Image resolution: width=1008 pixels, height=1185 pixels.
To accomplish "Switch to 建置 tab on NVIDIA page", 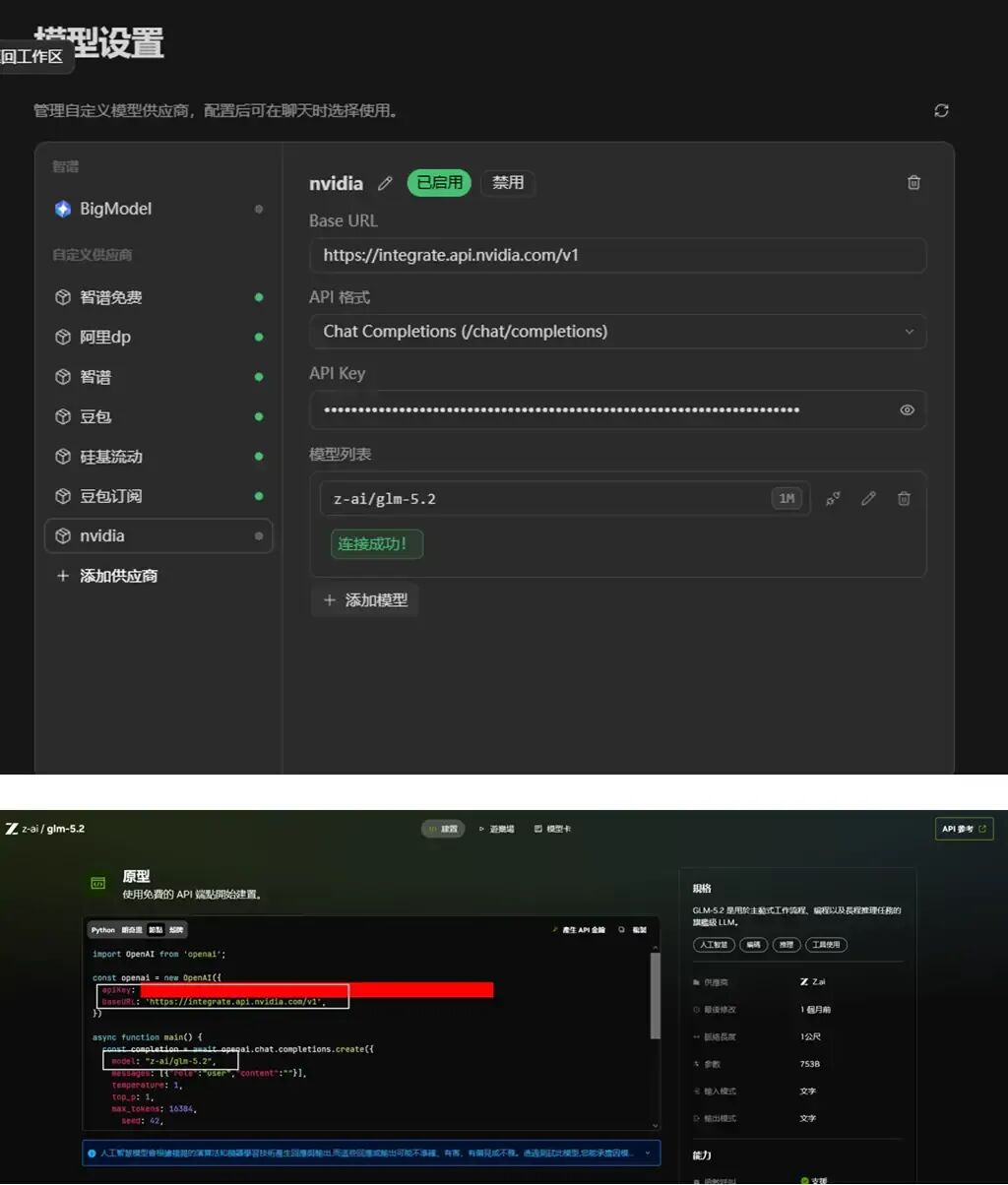I will click(x=443, y=829).
